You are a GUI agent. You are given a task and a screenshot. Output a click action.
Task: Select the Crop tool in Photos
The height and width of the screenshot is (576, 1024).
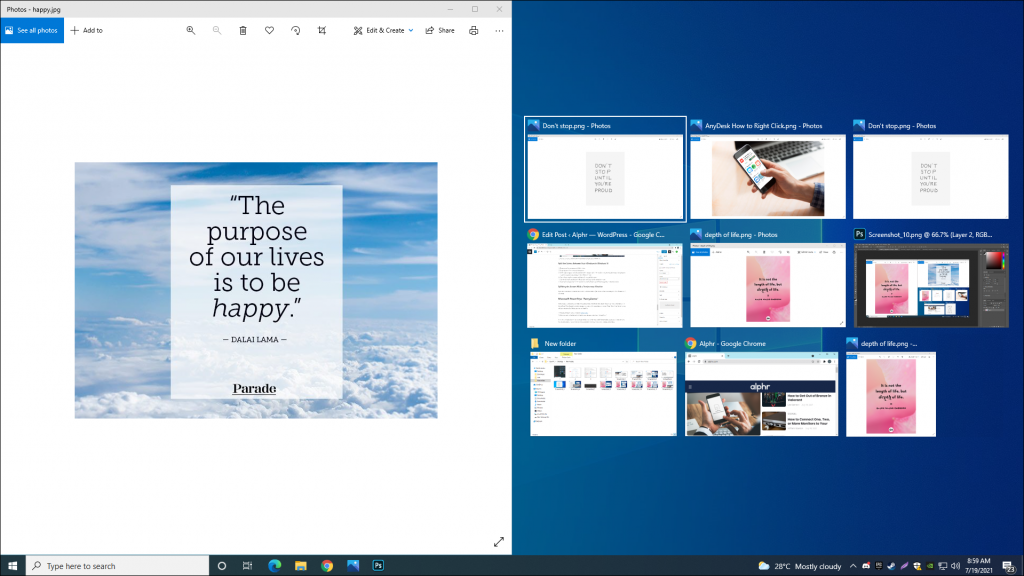coord(321,31)
